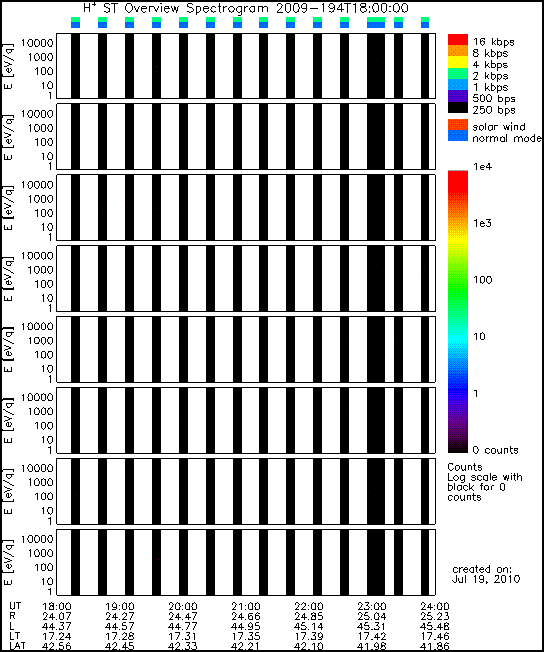Pick the black 250 bps legend swatch
The height and width of the screenshot is (652, 544).
[x=458, y=107]
